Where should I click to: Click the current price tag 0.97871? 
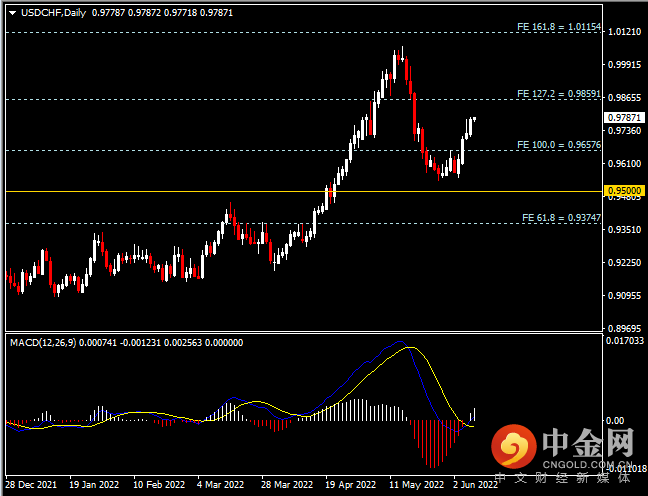[624, 118]
